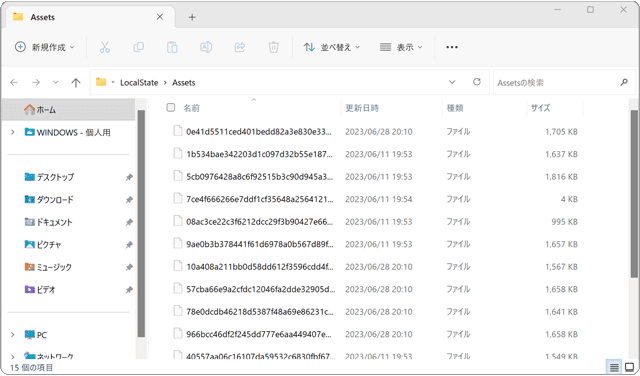Click Assets in the breadcrumb path

point(184,82)
